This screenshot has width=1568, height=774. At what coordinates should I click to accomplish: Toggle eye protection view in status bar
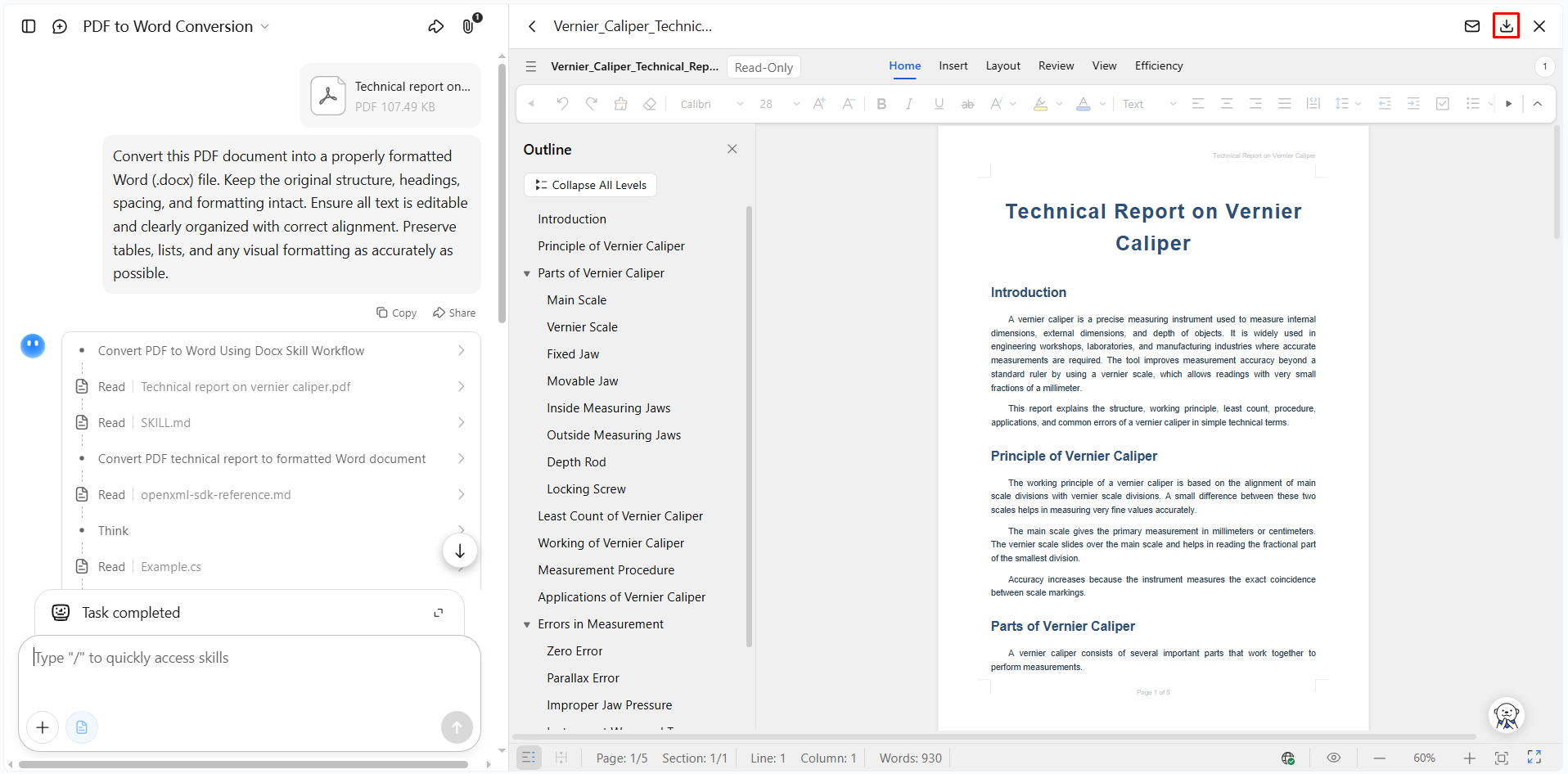(1334, 758)
